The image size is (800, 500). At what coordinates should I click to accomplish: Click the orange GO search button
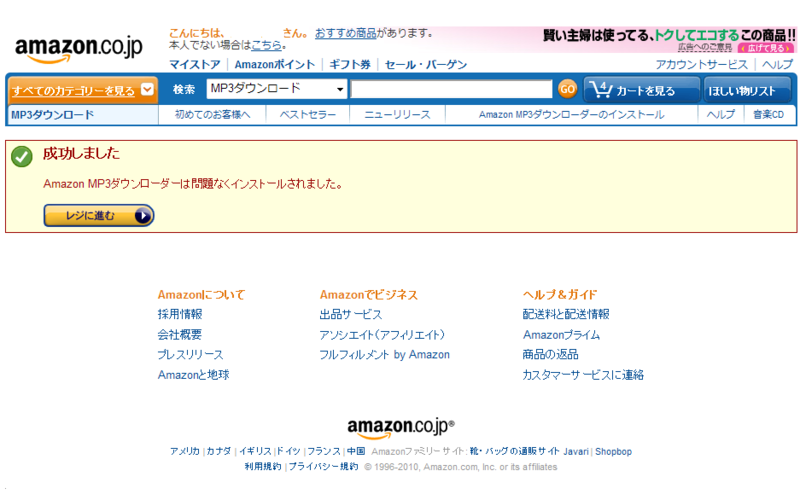(567, 89)
